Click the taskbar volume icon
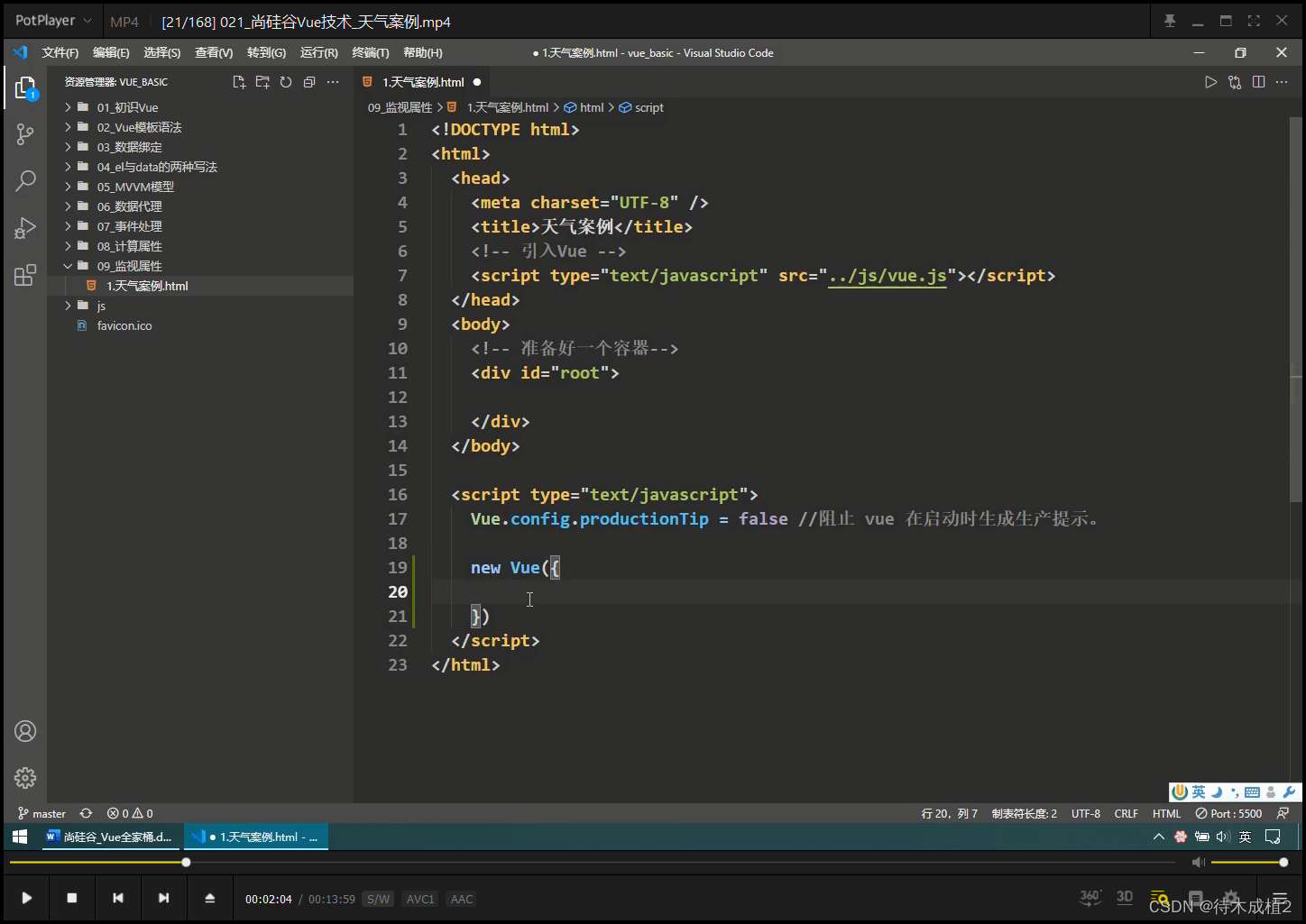 (1223, 837)
